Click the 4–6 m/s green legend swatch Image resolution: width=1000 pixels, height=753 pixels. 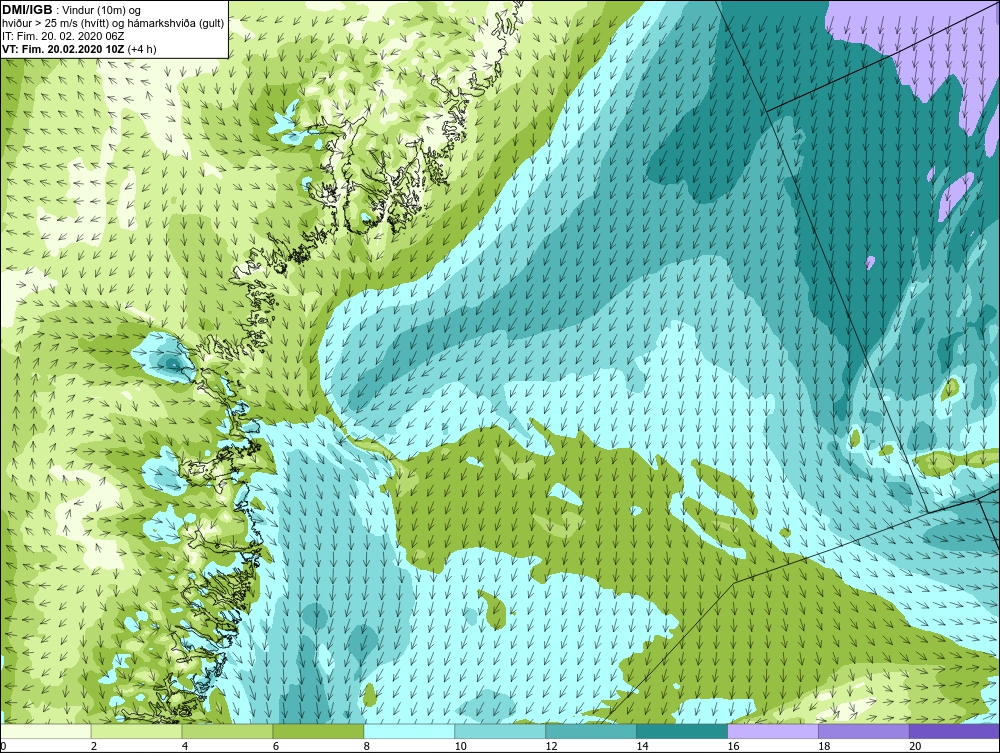tap(227, 731)
